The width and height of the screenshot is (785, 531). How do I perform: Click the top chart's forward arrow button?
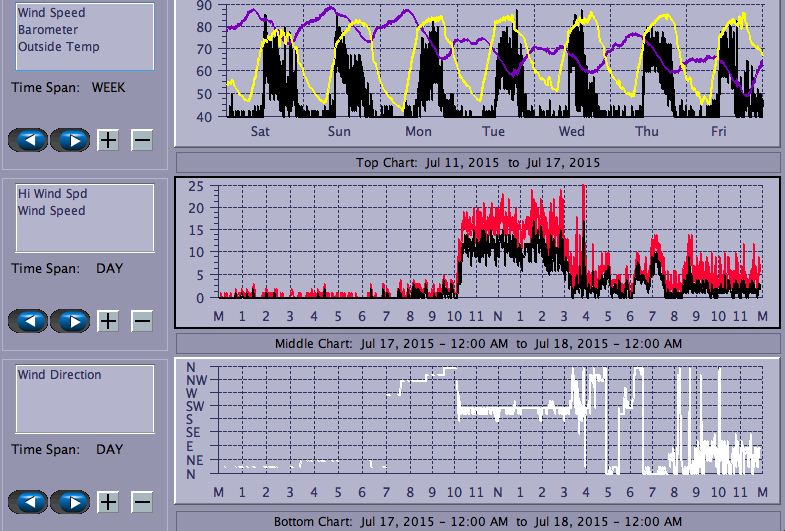(70, 139)
